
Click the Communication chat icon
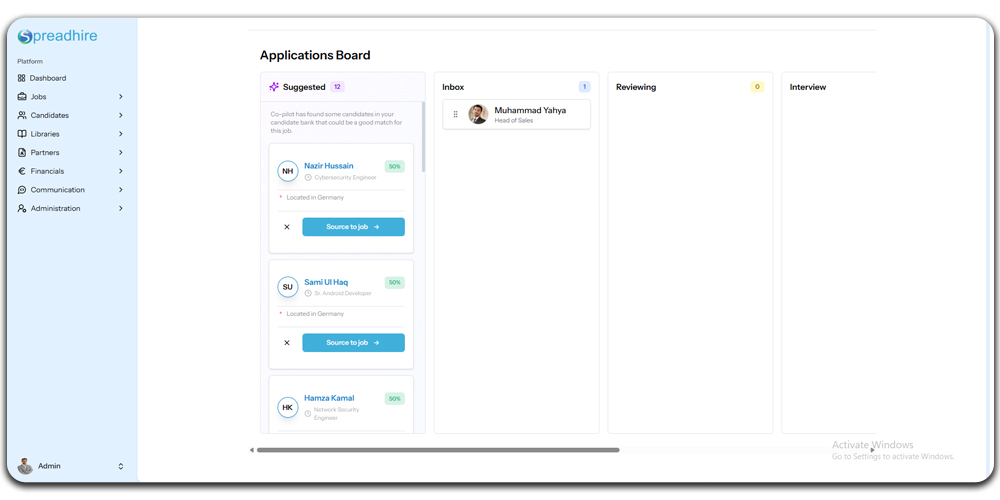22,190
